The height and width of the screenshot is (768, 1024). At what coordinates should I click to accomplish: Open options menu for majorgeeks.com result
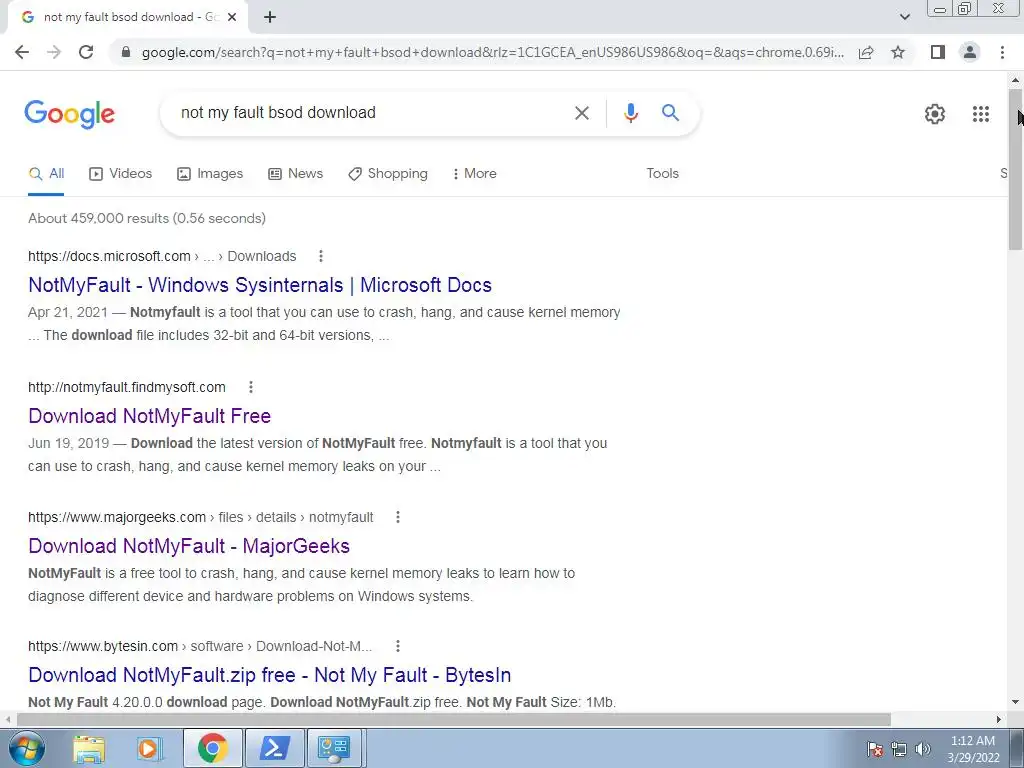point(398,517)
